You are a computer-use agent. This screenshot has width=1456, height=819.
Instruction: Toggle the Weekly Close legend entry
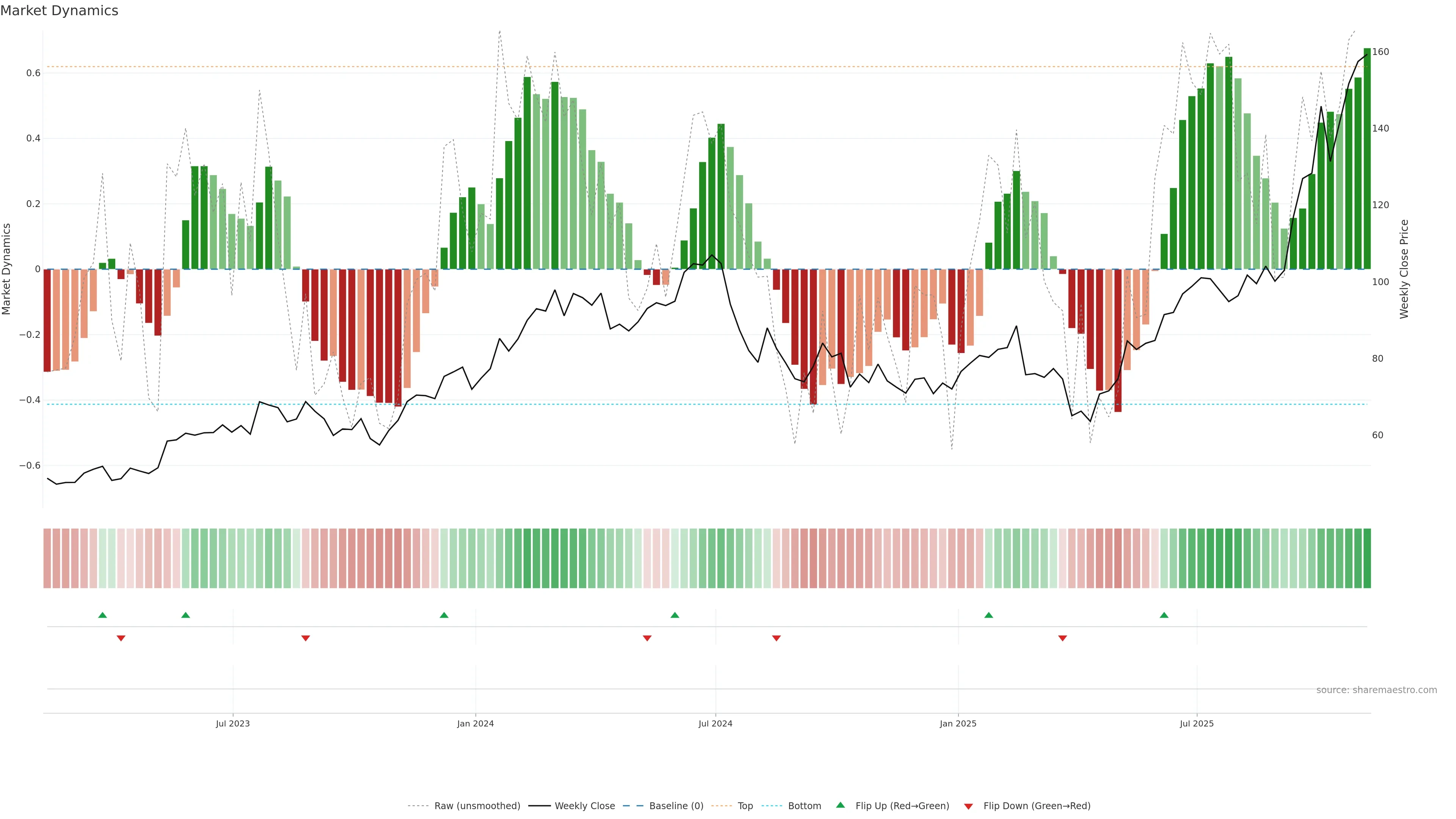pos(584,805)
